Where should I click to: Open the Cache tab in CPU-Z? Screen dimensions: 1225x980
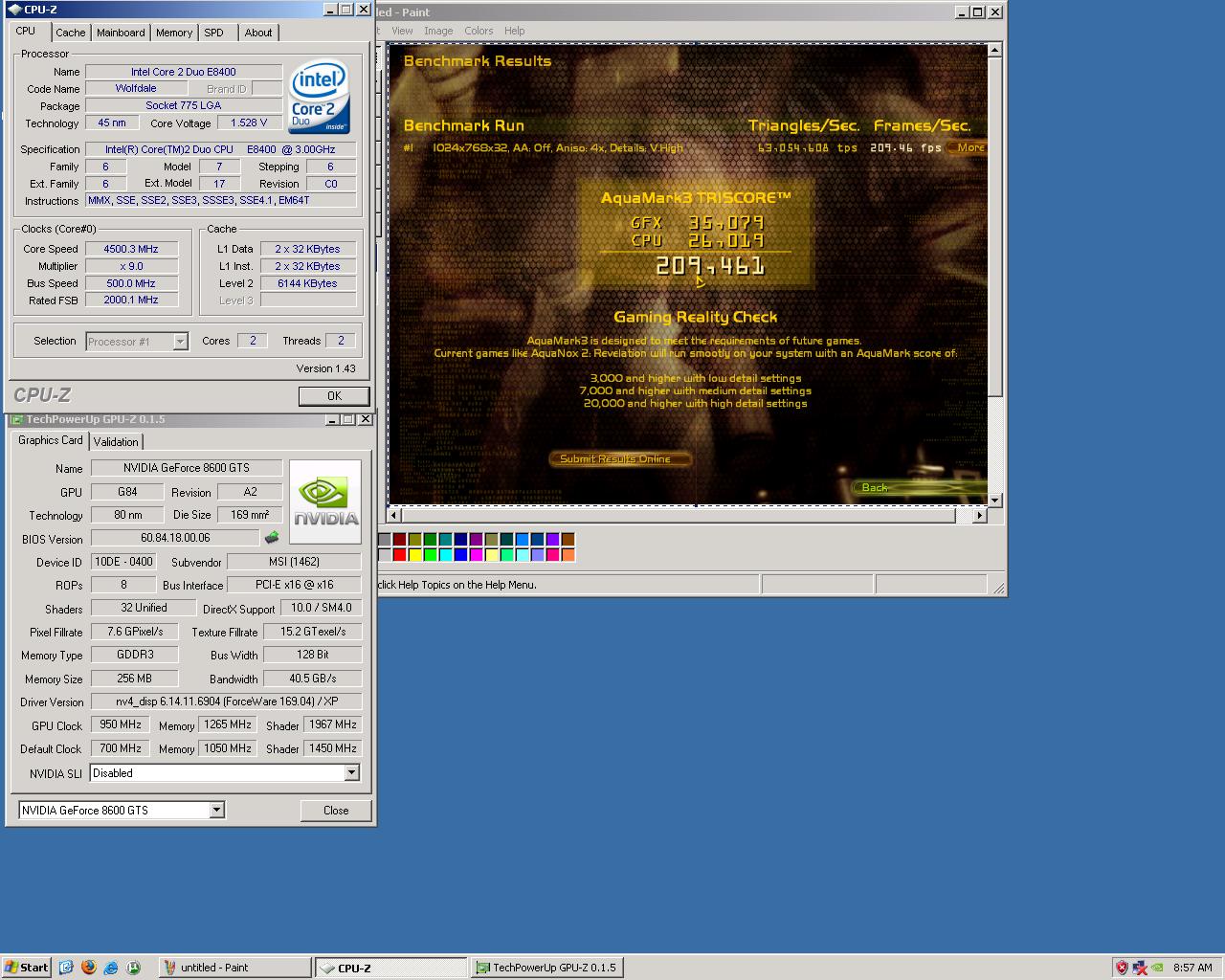[x=70, y=33]
